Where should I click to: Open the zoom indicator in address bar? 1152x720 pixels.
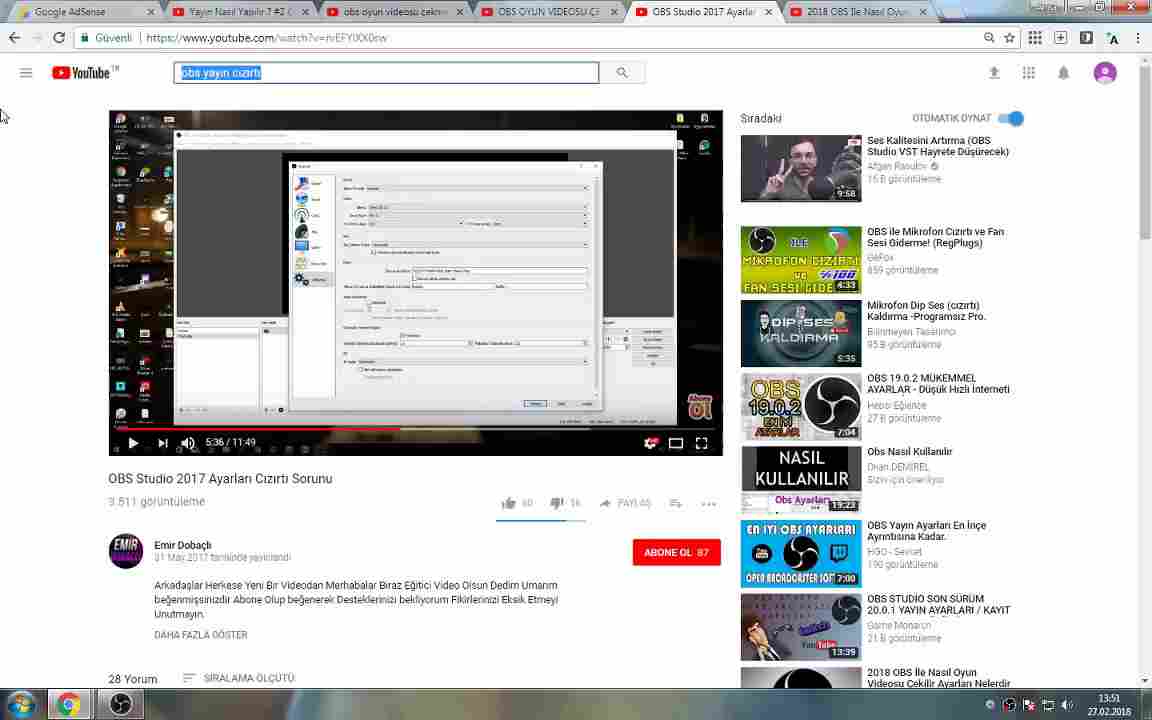coord(989,37)
